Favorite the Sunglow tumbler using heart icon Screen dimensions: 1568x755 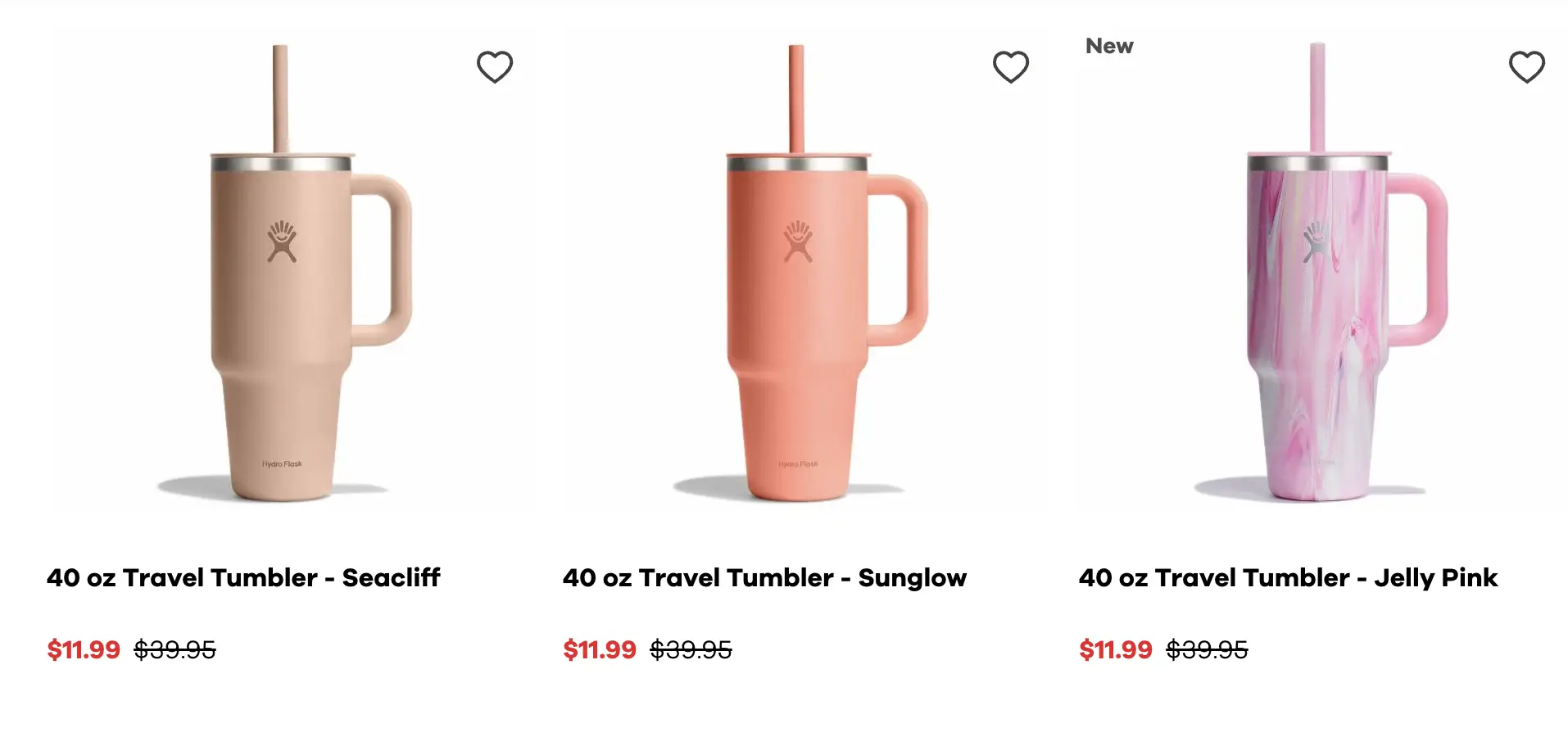click(x=1011, y=67)
